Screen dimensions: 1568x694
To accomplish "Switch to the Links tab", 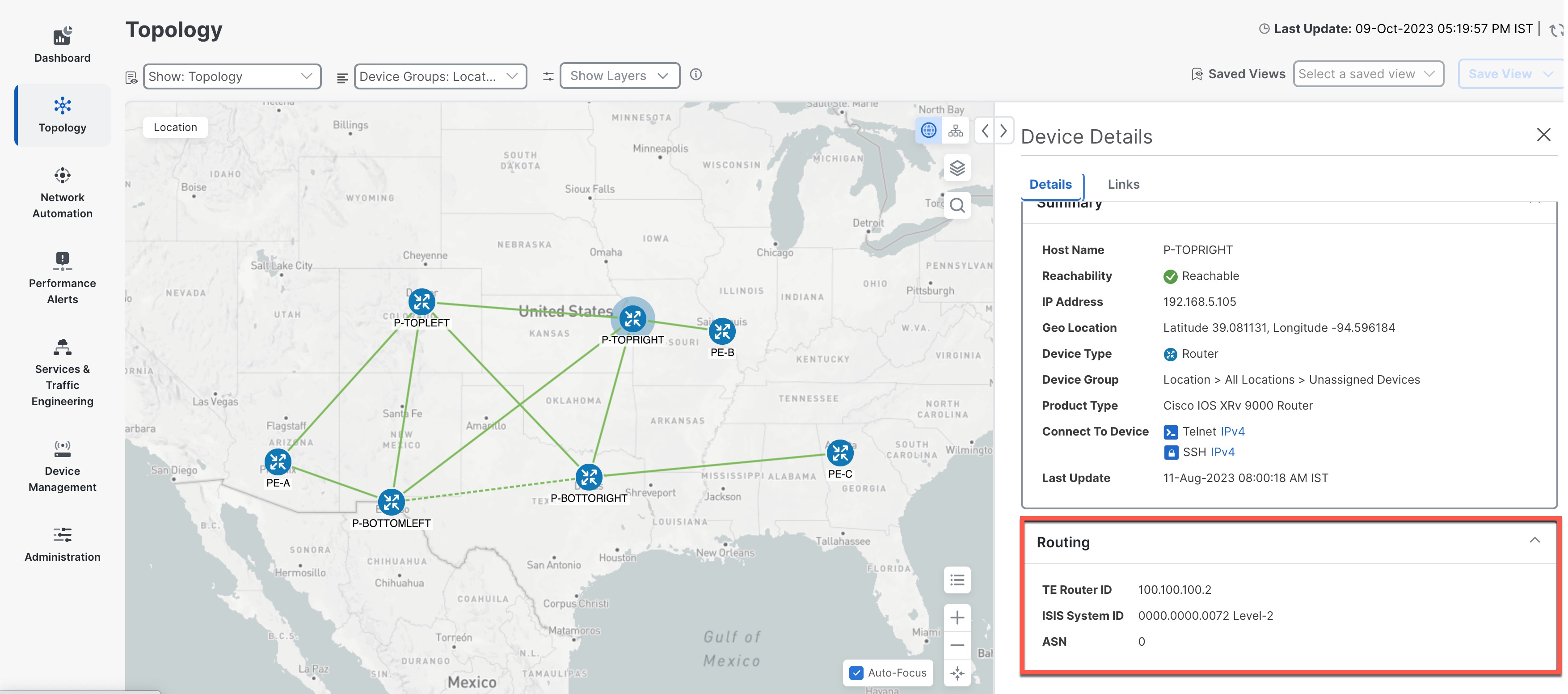I will click(x=1123, y=184).
